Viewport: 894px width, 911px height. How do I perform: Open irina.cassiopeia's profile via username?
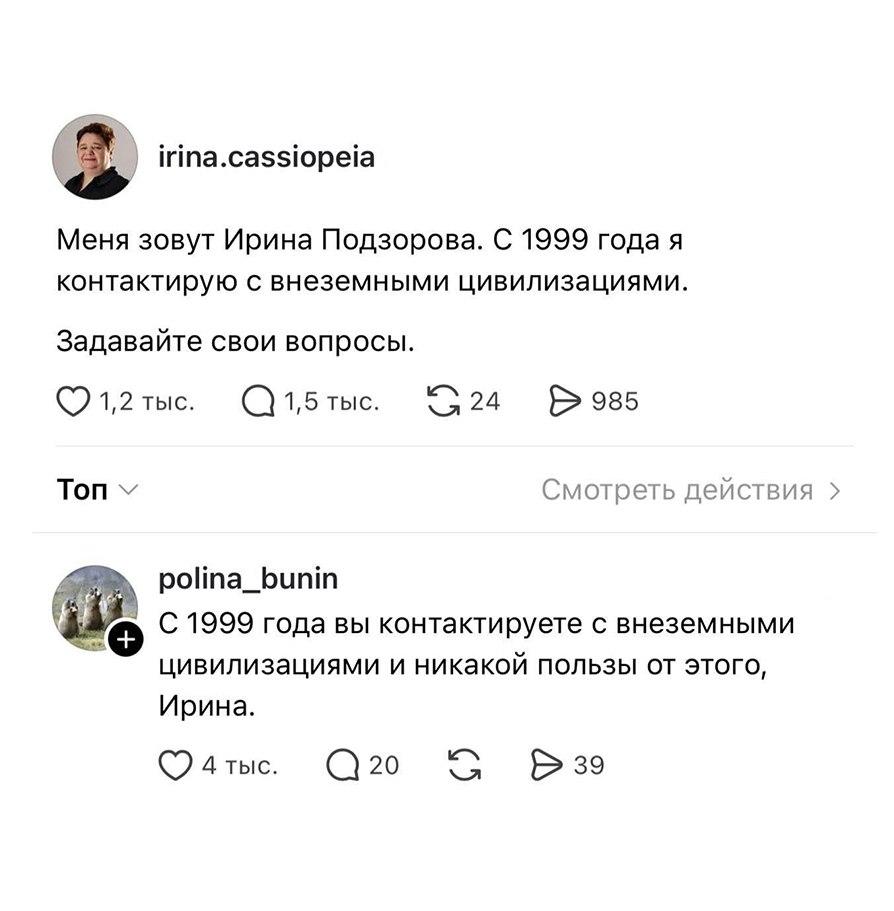268,156
